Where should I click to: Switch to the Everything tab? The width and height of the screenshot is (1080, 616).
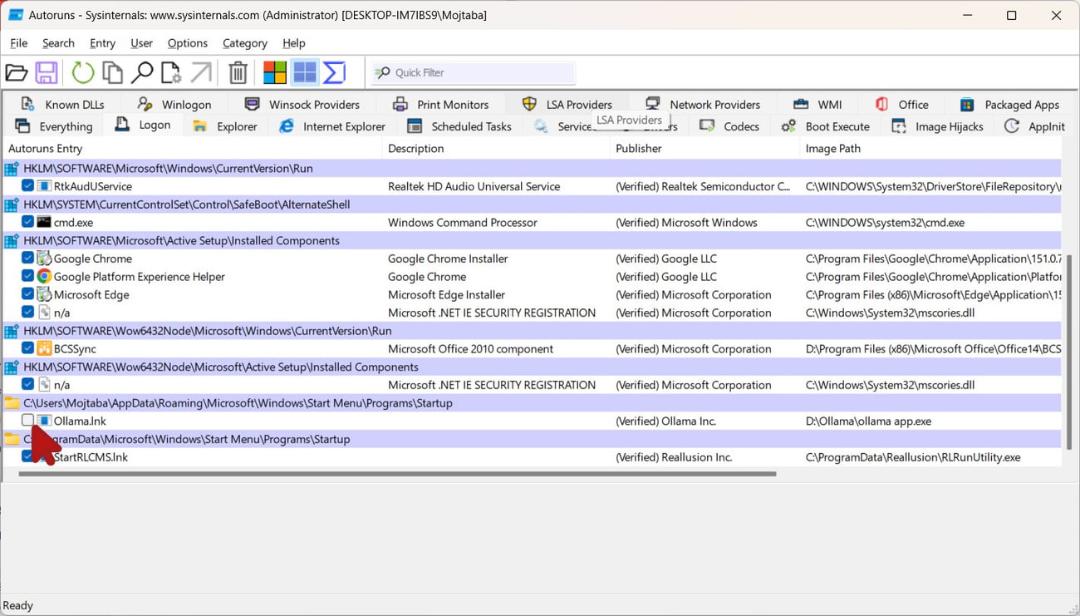54,126
